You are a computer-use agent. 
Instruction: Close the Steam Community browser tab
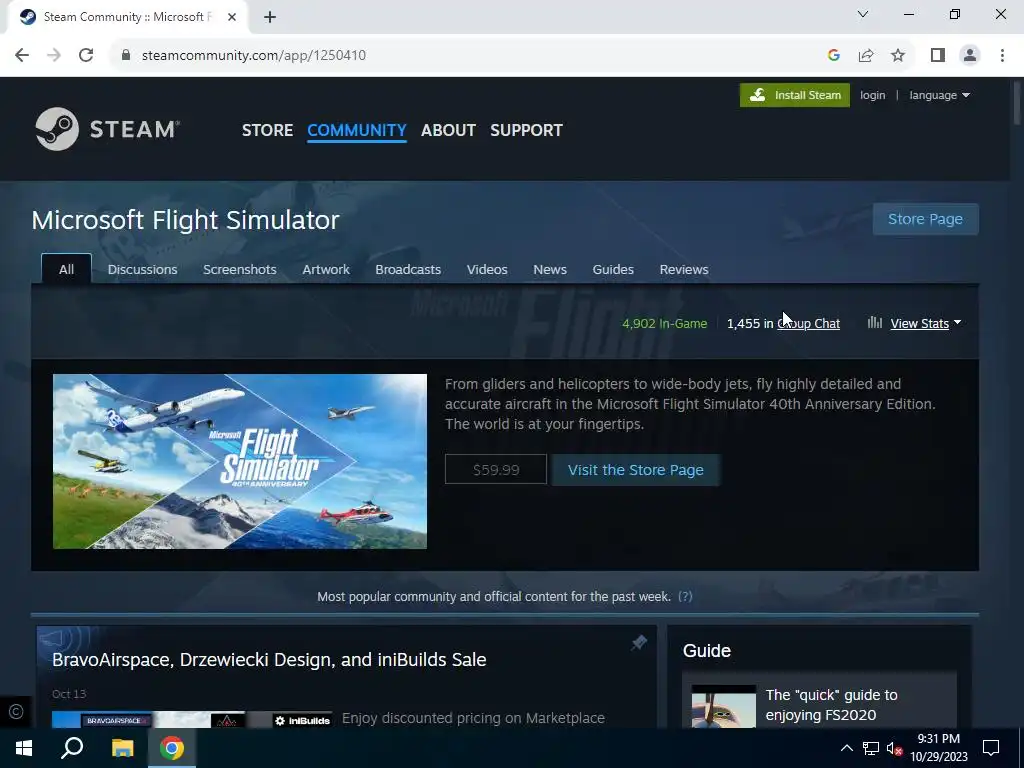tap(232, 17)
